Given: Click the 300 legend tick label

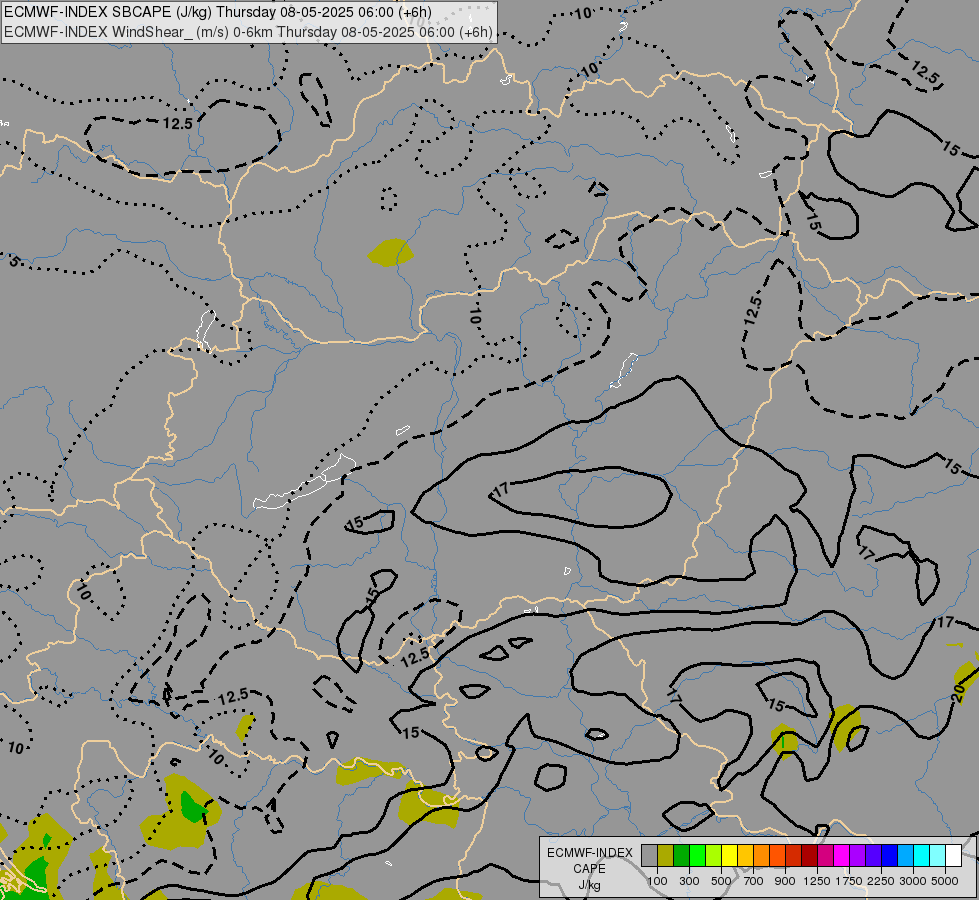Looking at the screenshot, I should (689, 881).
